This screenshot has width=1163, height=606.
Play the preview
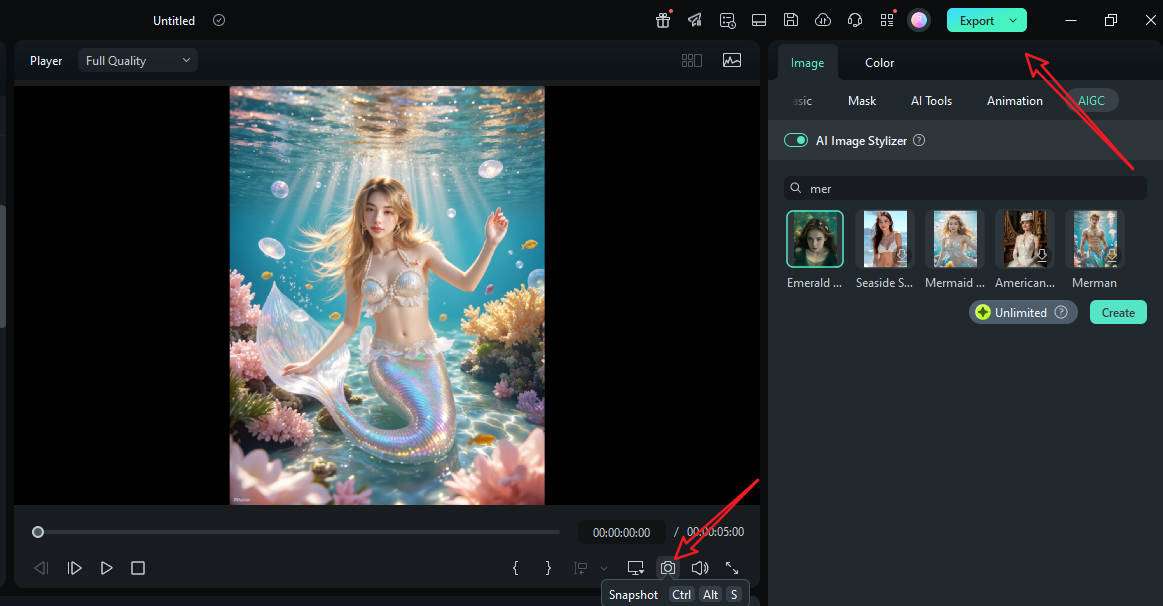(106, 568)
